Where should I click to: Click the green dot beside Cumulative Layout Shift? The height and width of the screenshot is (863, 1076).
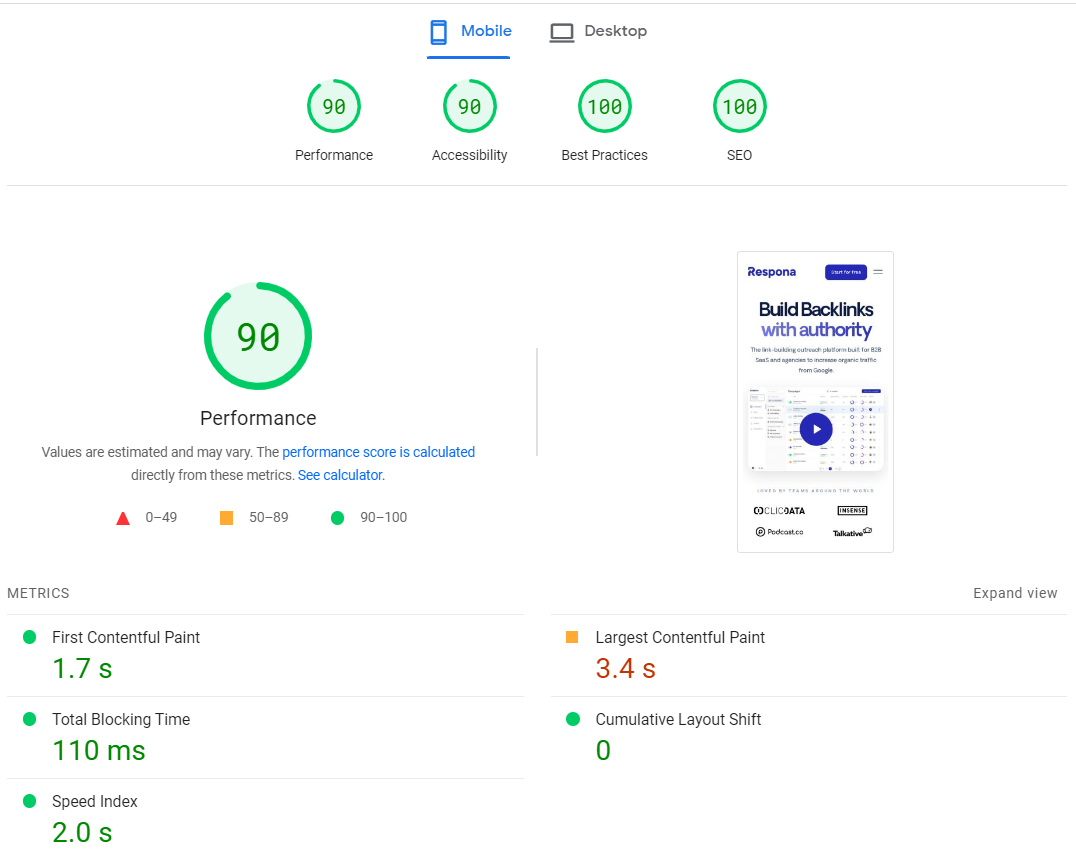(571, 718)
